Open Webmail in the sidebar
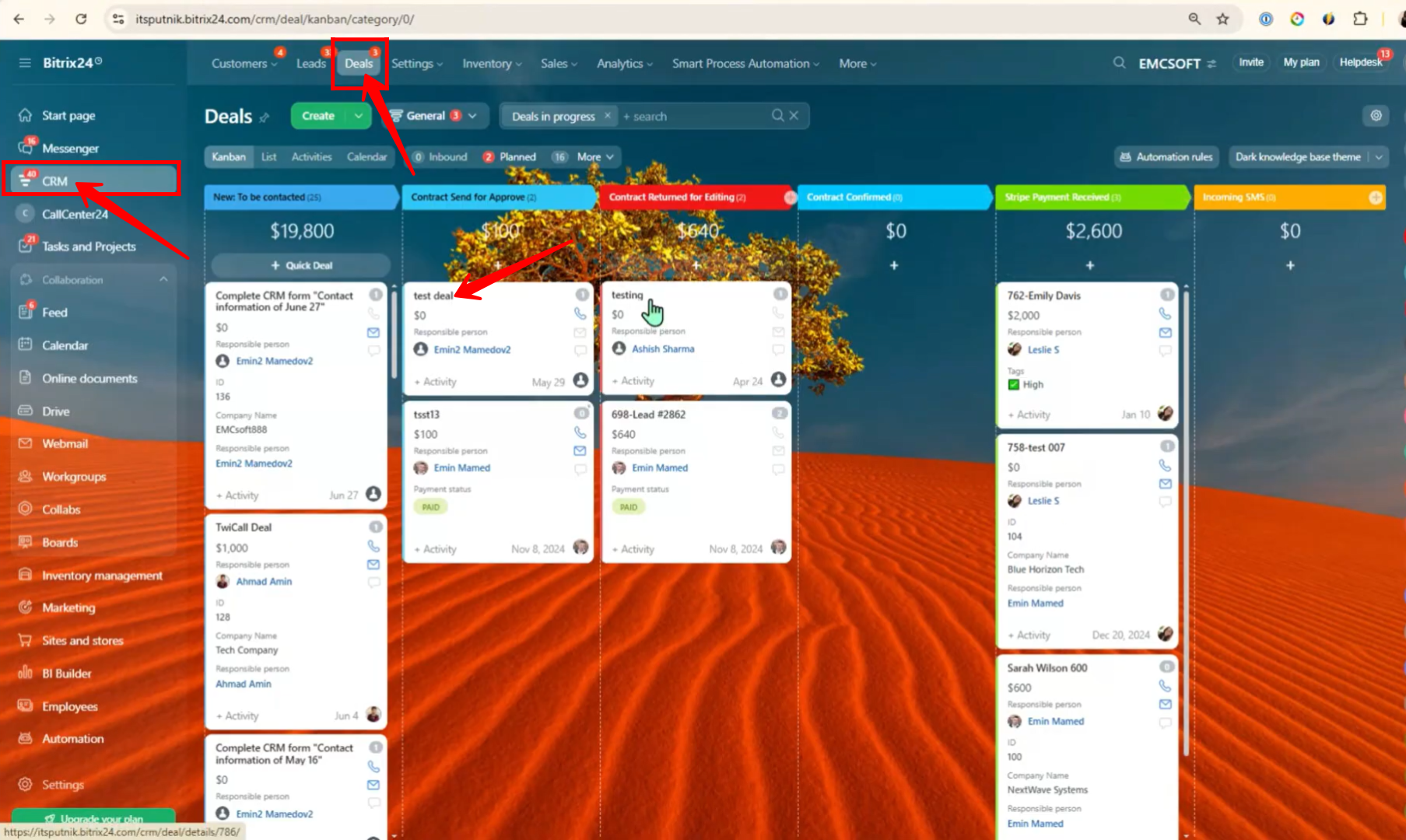This screenshot has height=840, width=1406. click(x=65, y=444)
